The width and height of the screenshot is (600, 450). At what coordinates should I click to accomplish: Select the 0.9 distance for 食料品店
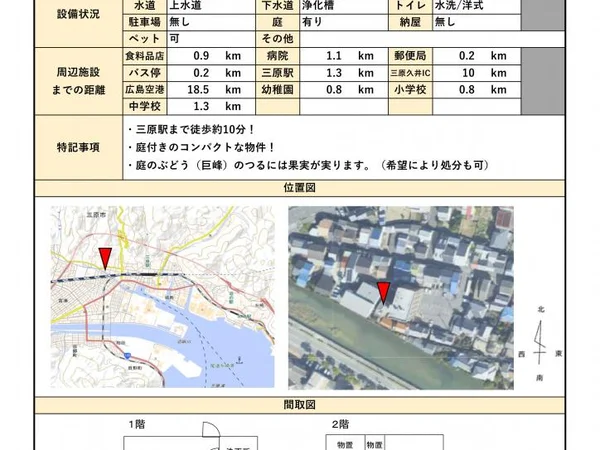[201, 56]
